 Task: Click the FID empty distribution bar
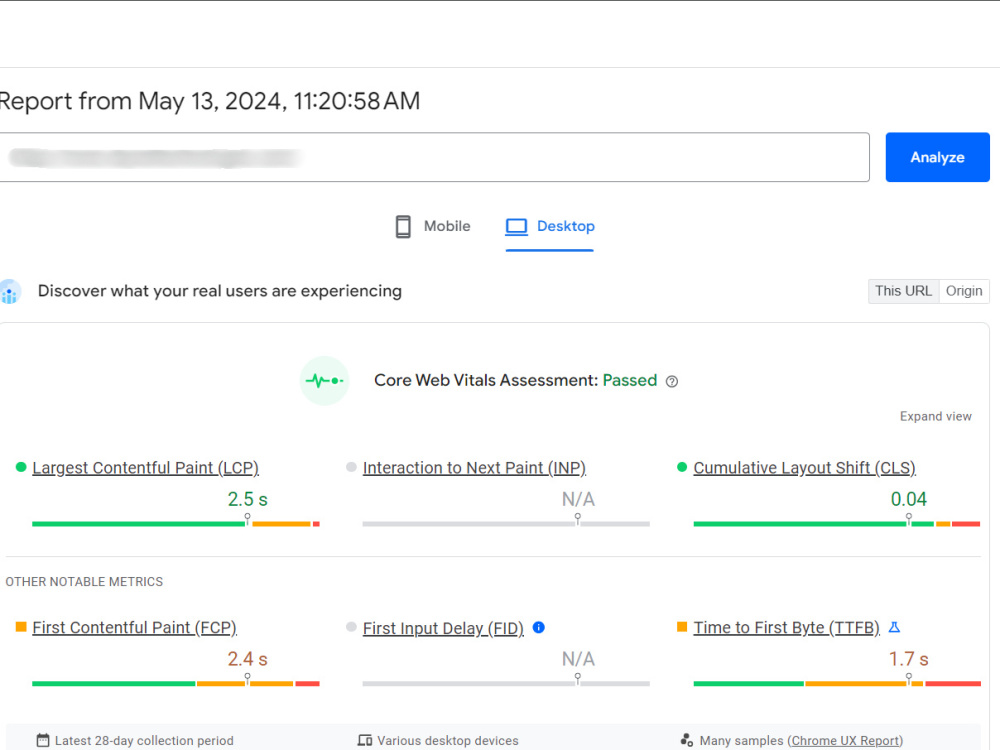point(506,683)
